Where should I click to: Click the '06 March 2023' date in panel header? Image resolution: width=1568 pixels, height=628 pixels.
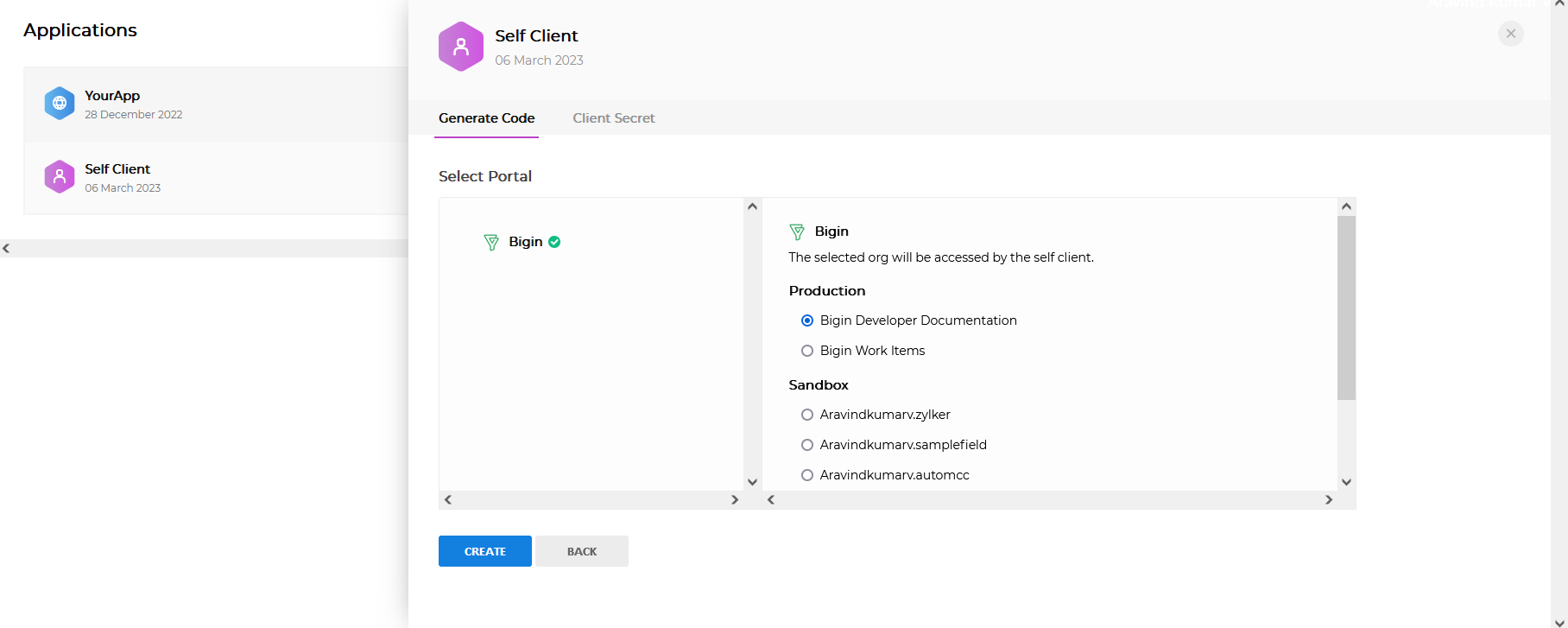coord(539,60)
